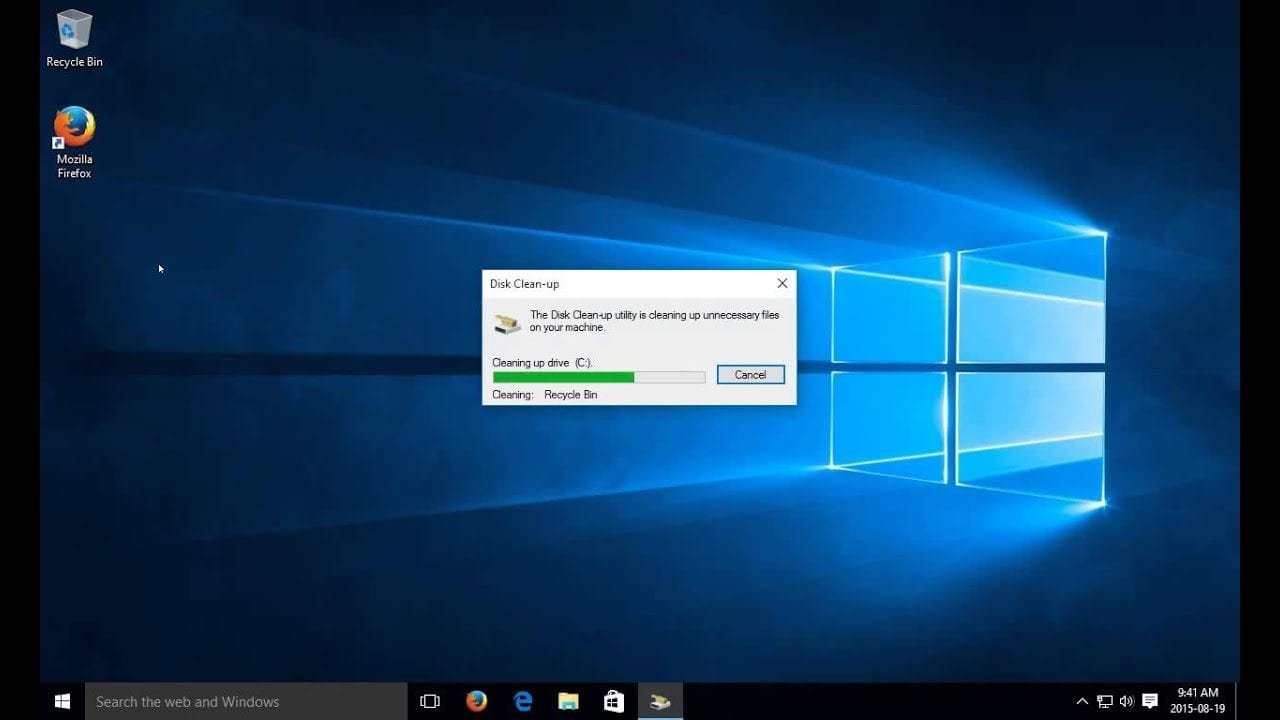This screenshot has width=1280, height=720.
Task: Click the Disk Clean-up drive icon in dialog
Action: click(506, 322)
